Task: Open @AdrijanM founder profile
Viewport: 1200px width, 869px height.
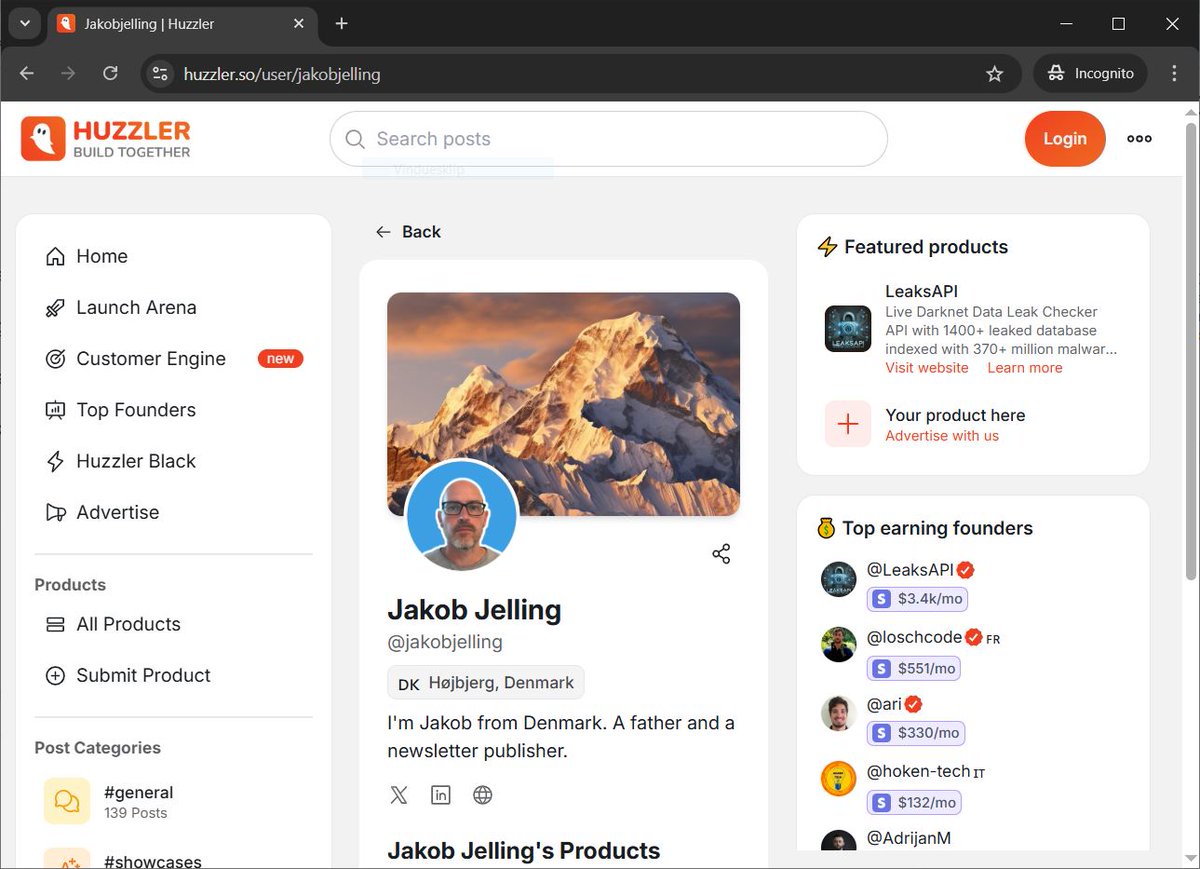Action: [x=908, y=838]
